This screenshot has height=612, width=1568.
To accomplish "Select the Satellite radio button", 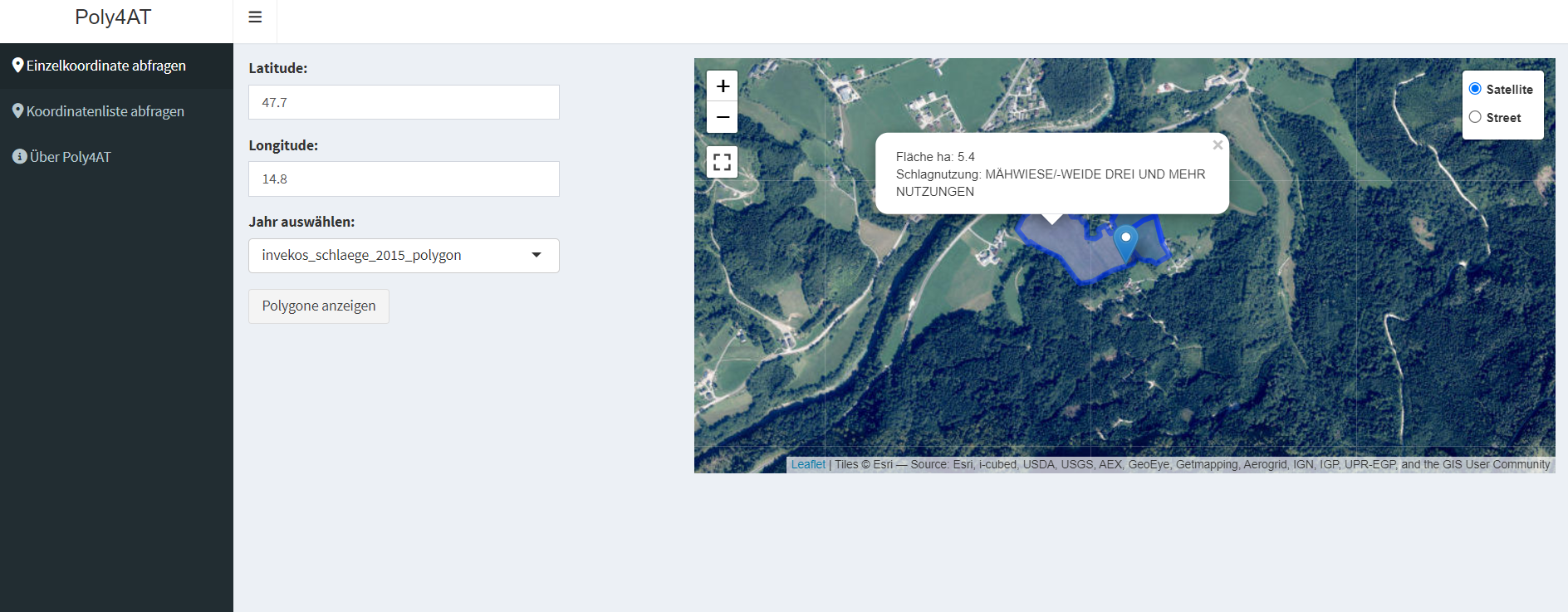I will [x=1475, y=89].
